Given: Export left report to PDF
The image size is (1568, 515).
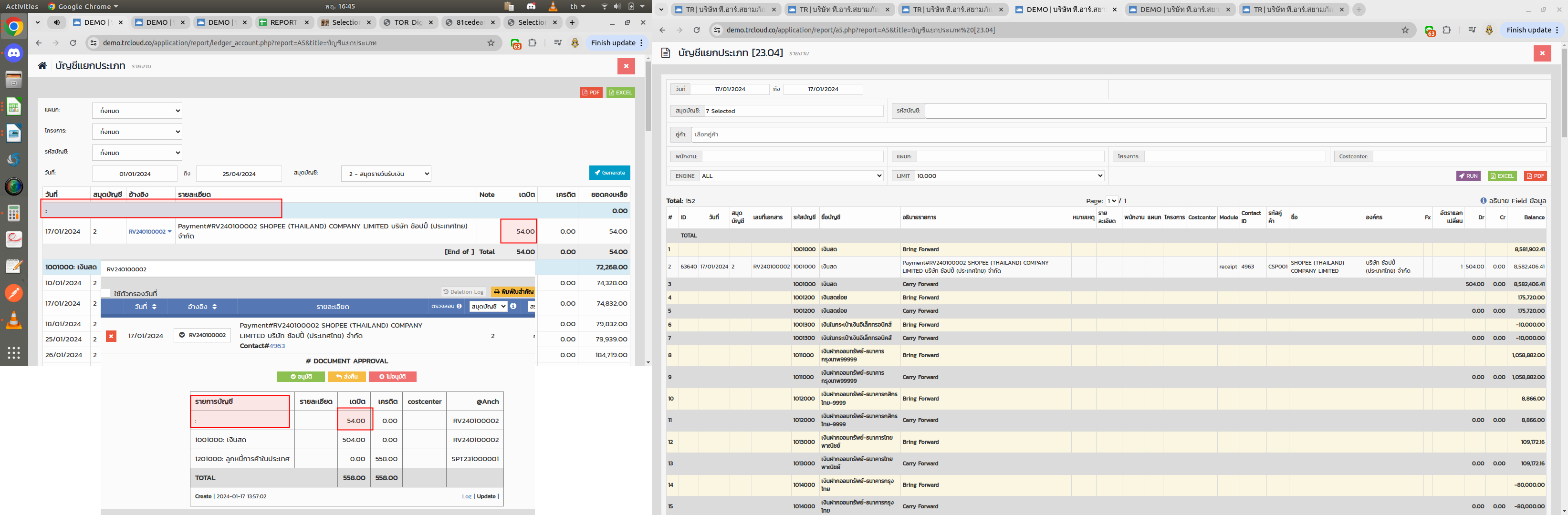Looking at the screenshot, I should pyautogui.click(x=590, y=93).
